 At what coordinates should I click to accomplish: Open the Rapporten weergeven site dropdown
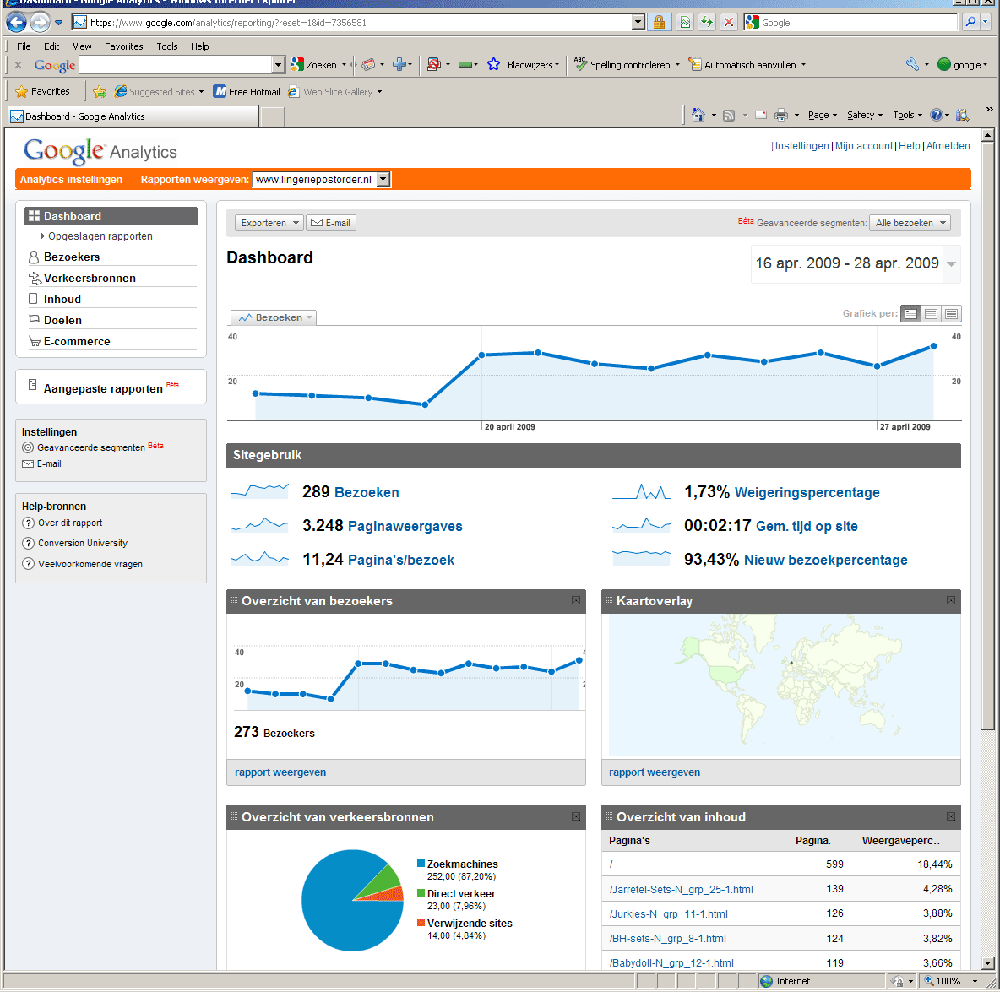(383, 180)
